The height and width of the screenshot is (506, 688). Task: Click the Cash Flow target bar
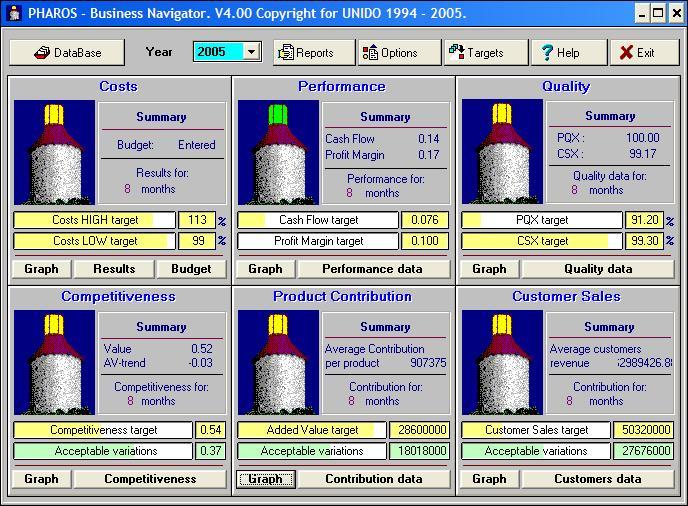pos(318,220)
